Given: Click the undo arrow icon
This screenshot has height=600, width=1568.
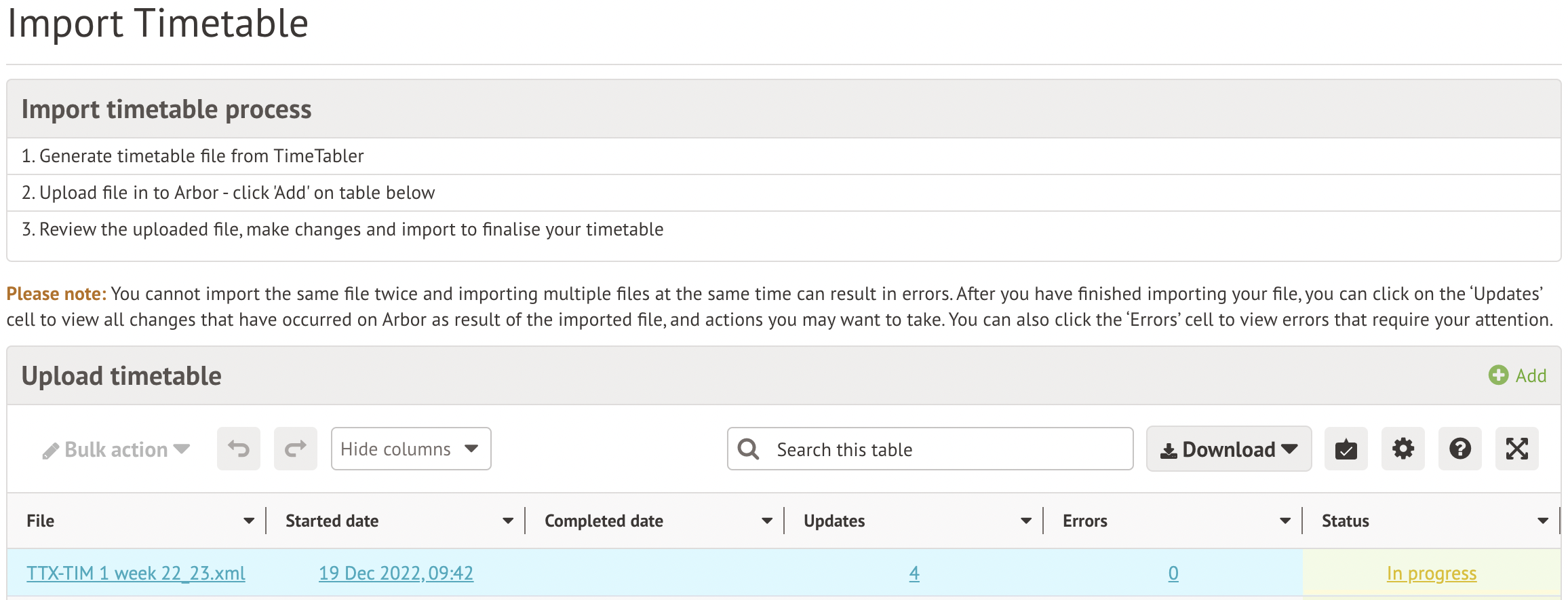Looking at the screenshot, I should click(x=238, y=449).
